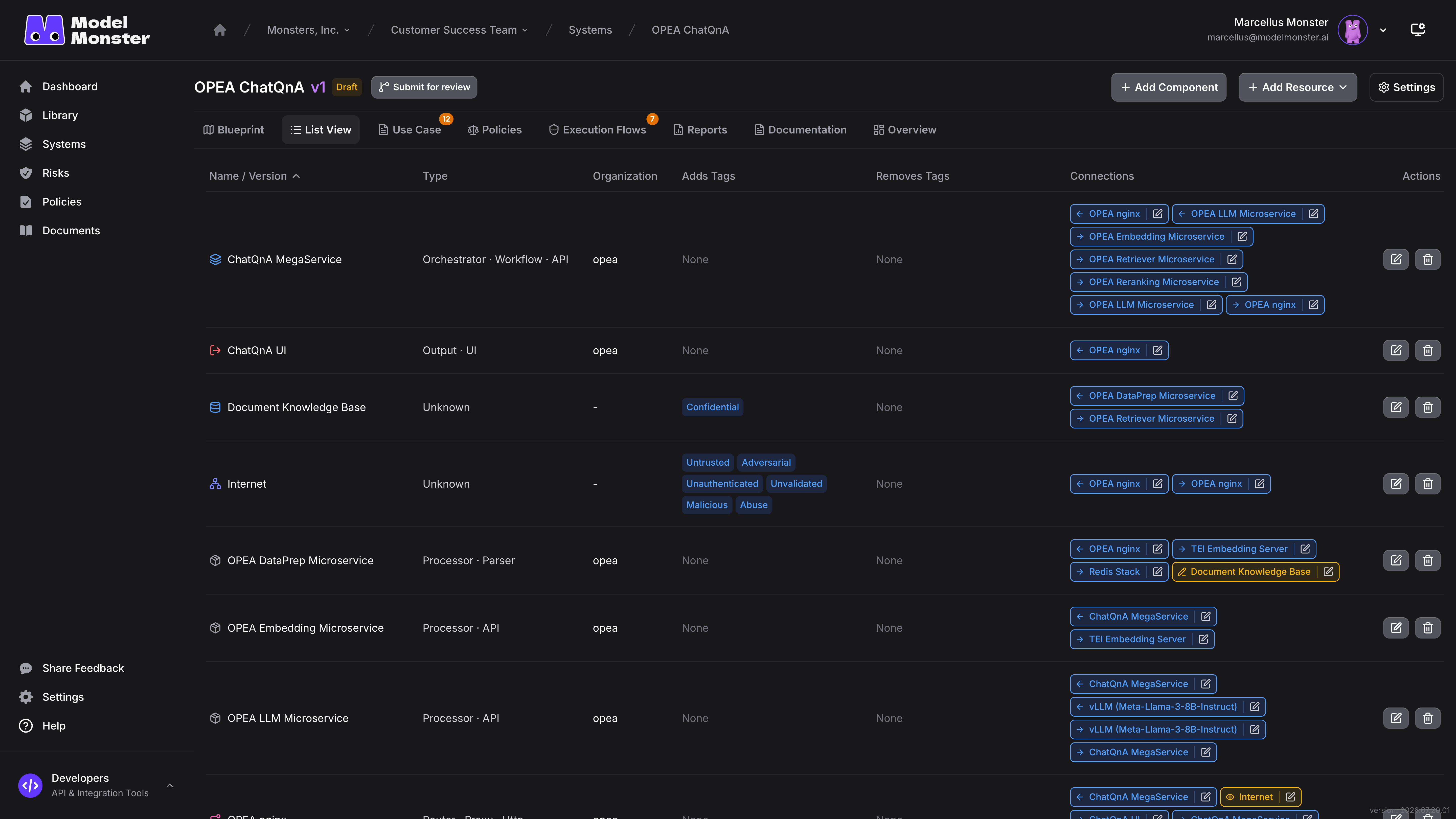
Task: Delete the ChatQnA MegaService row
Action: click(1428, 259)
